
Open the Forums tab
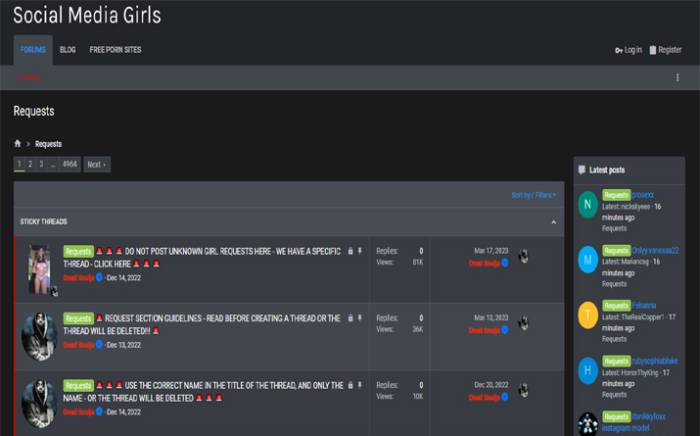[x=33, y=50]
